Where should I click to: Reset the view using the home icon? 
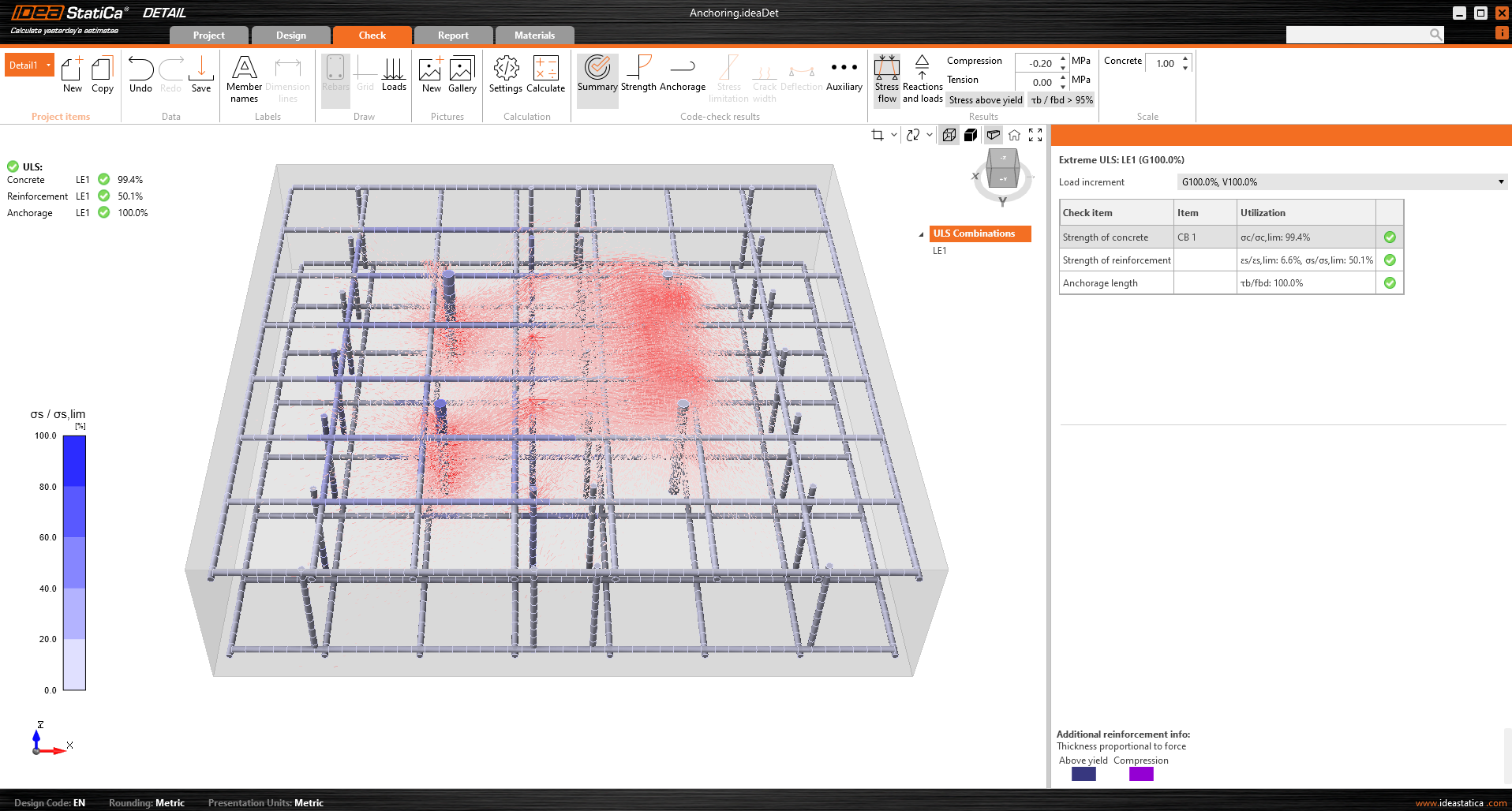(1014, 135)
